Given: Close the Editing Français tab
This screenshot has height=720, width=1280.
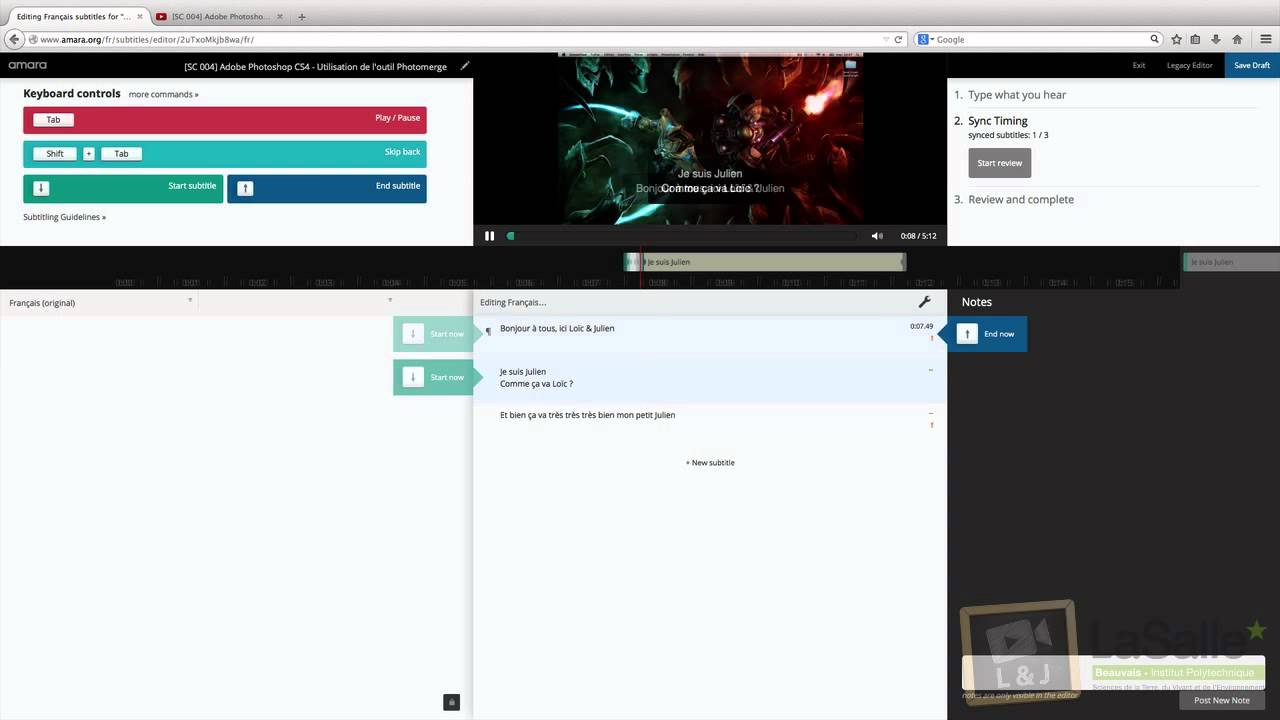Looking at the screenshot, I should (142, 17).
